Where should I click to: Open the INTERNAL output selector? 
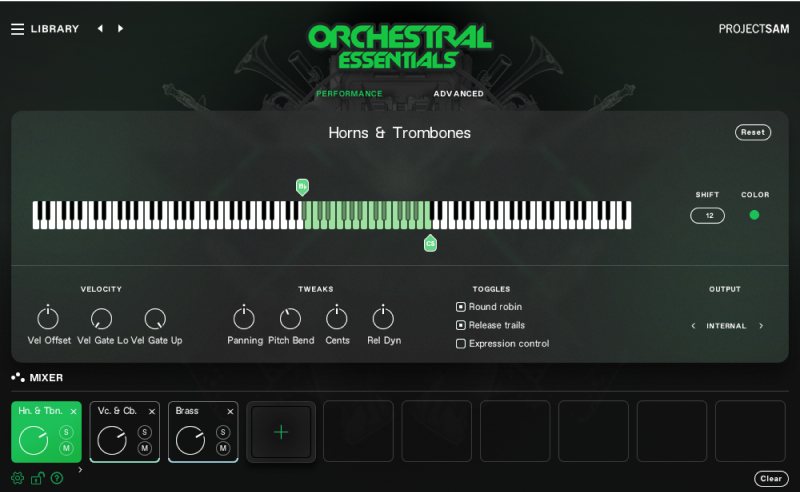[726, 326]
